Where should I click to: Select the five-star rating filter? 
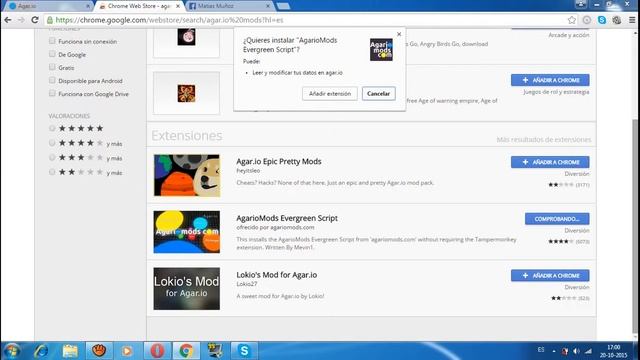(x=52, y=128)
